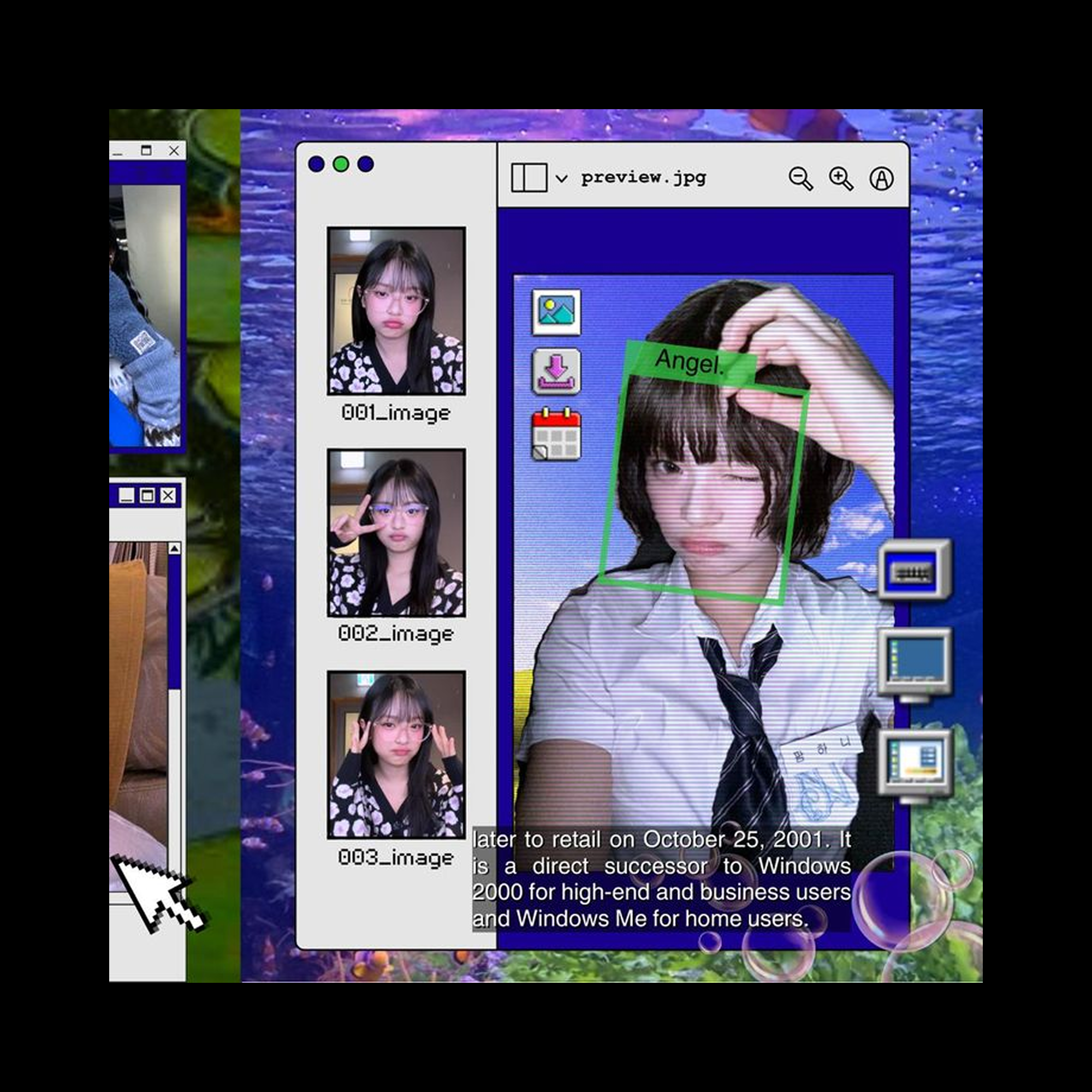Click the first blue dot window button
The image size is (1092, 1092).
tap(316, 164)
